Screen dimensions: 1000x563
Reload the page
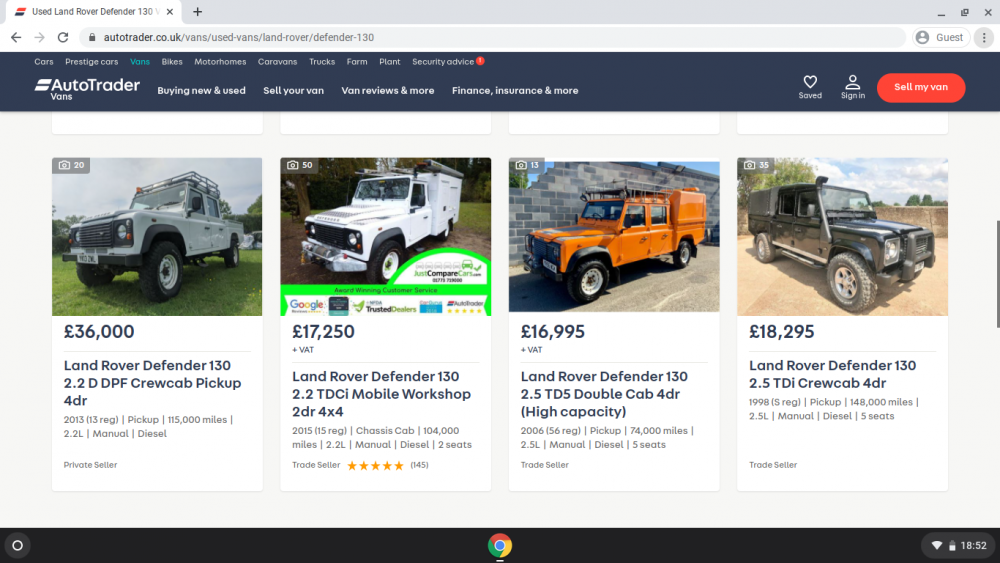click(x=62, y=38)
